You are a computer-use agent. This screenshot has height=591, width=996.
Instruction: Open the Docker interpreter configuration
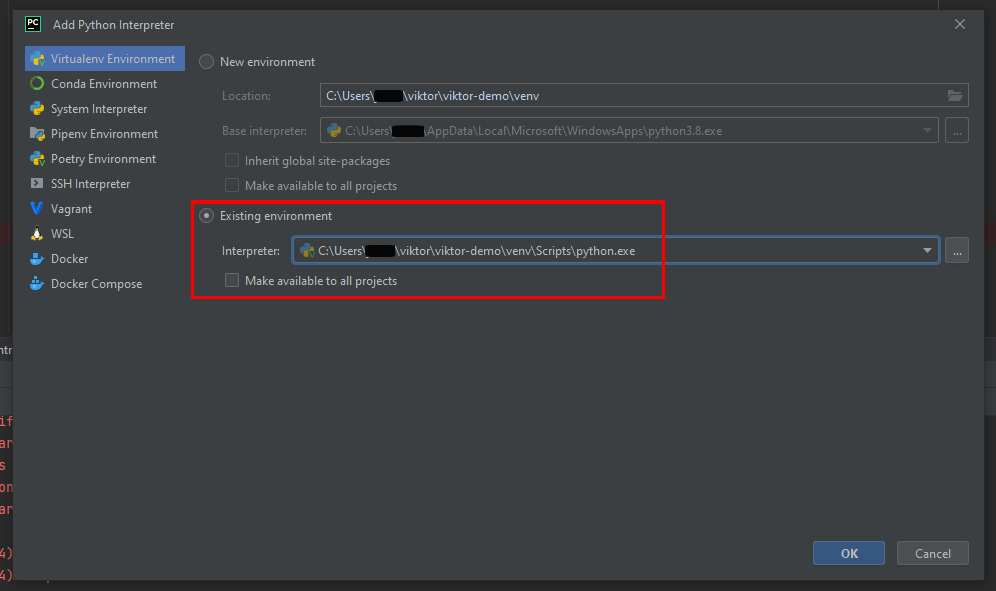tap(66, 258)
